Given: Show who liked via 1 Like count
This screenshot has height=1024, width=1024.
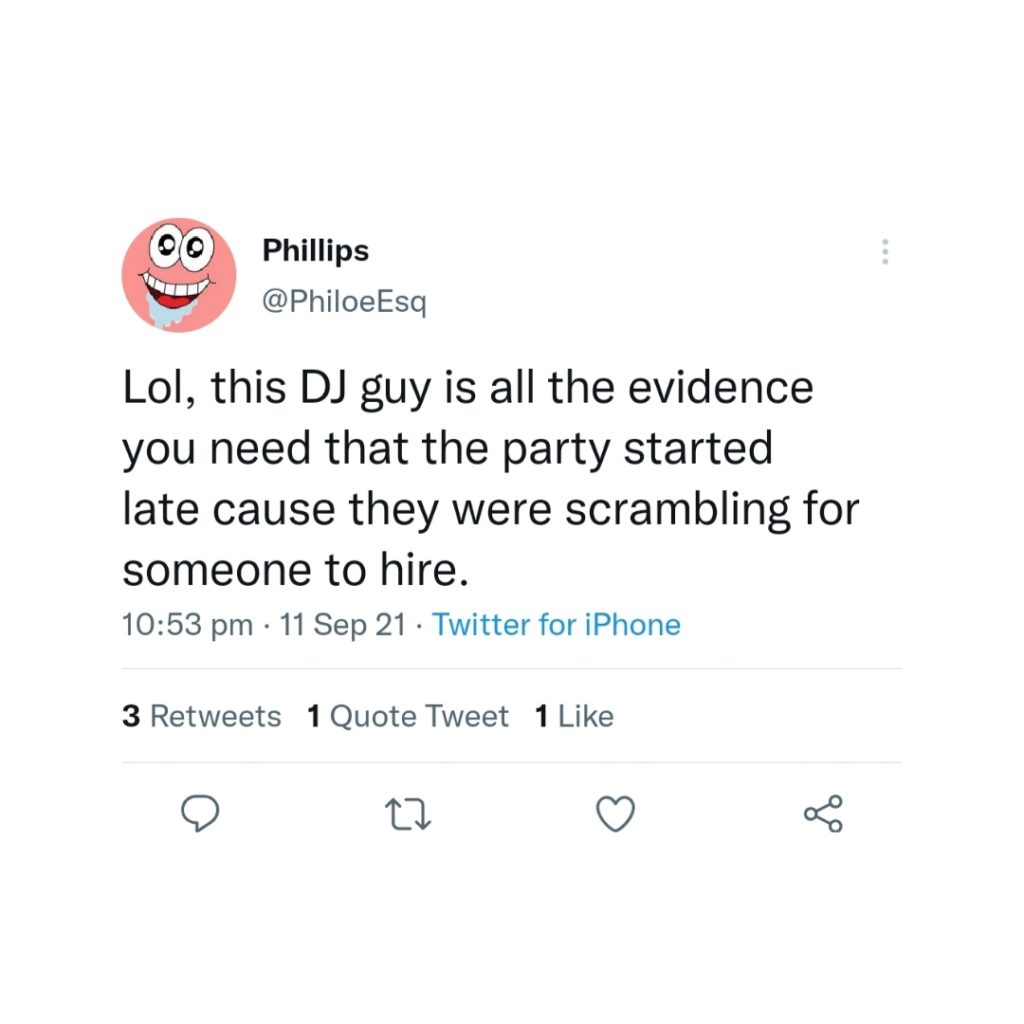Looking at the screenshot, I should pyautogui.click(x=574, y=716).
